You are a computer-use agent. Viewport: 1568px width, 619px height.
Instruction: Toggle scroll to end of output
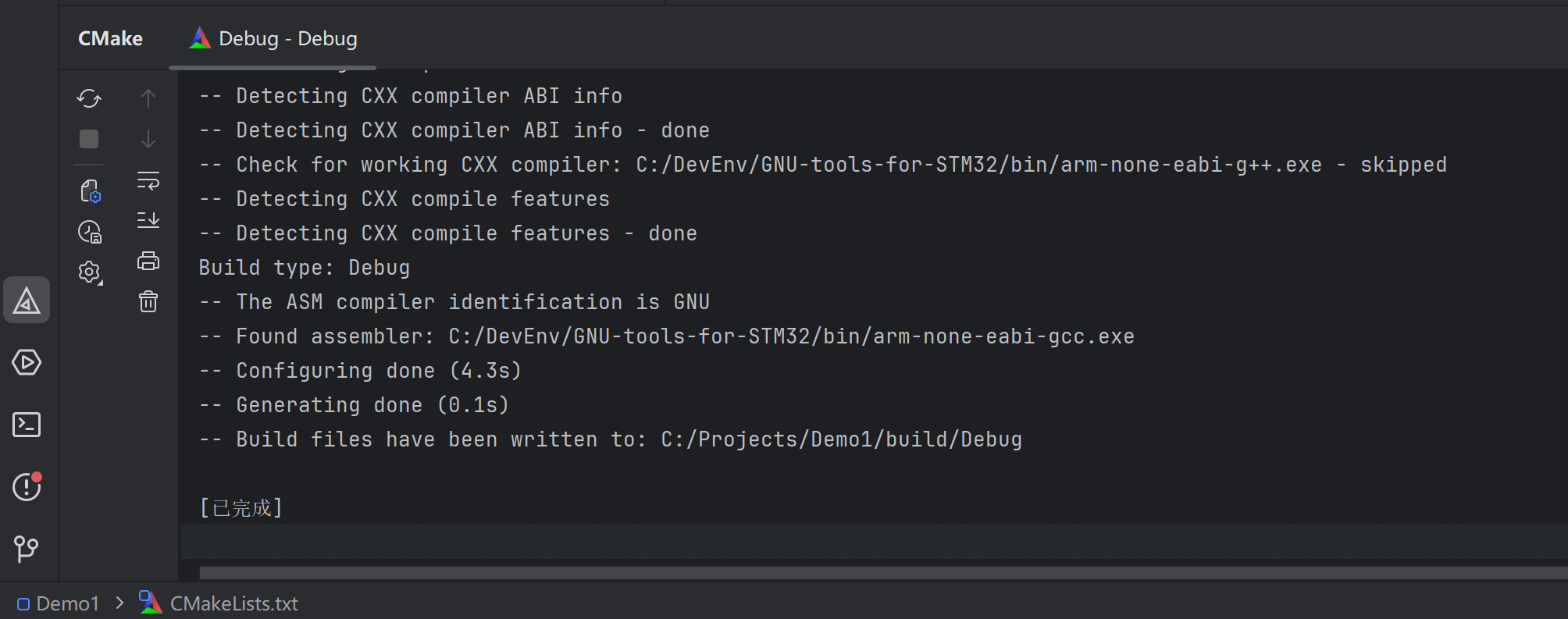pos(148,220)
